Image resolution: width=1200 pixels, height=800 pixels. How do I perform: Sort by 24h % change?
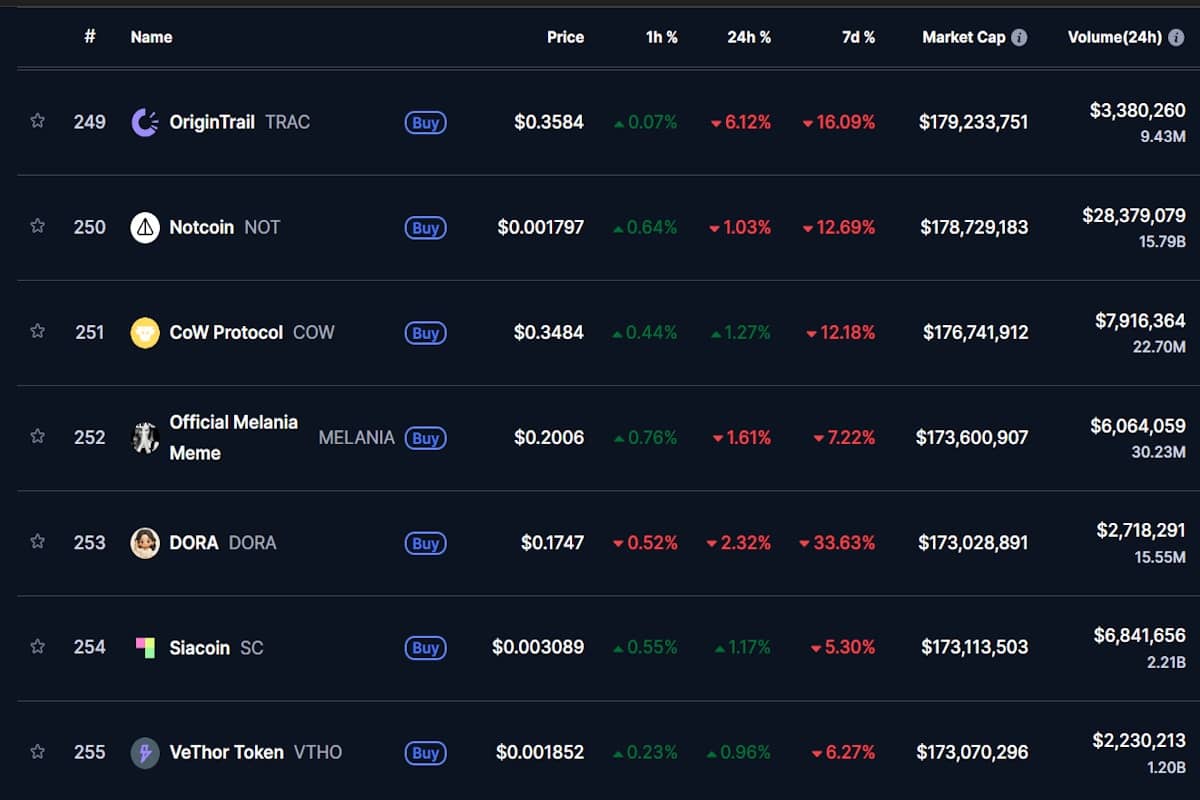pyautogui.click(x=749, y=37)
